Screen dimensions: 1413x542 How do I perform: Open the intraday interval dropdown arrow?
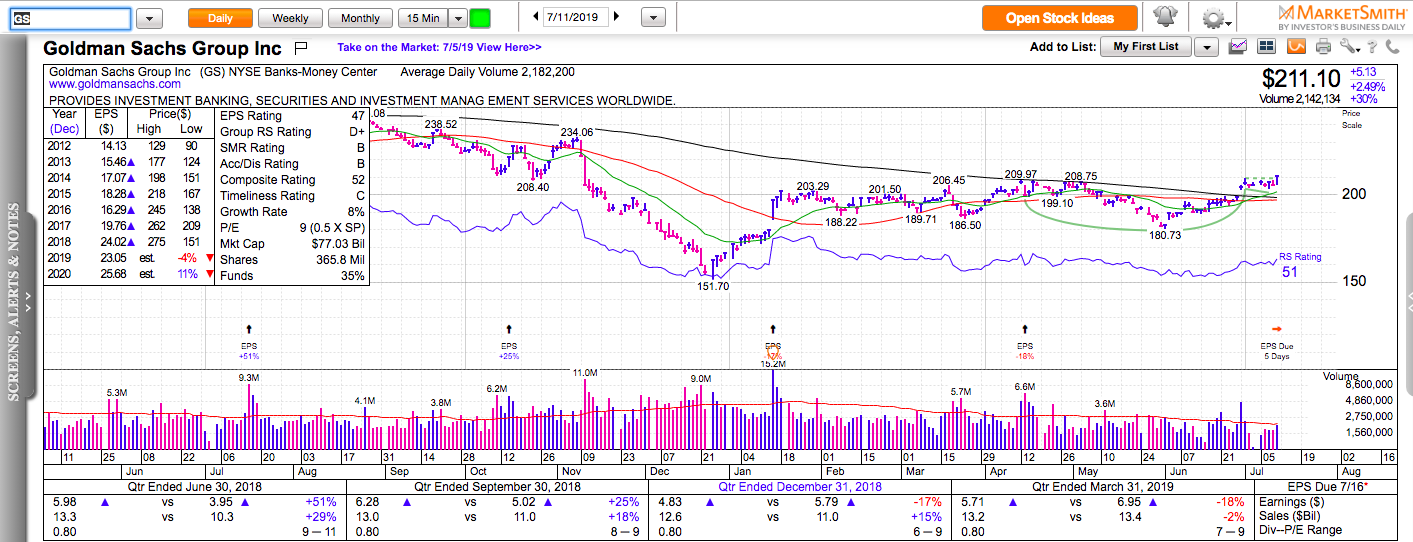tap(457, 18)
